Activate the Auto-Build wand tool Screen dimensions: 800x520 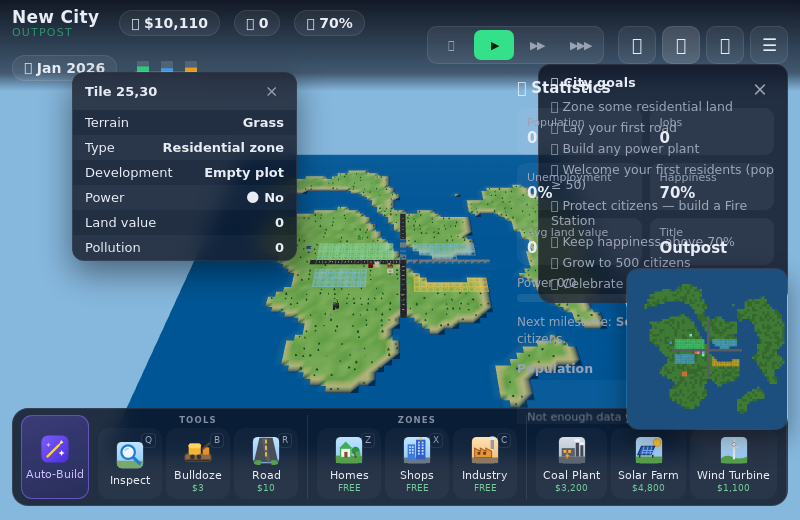(55, 457)
